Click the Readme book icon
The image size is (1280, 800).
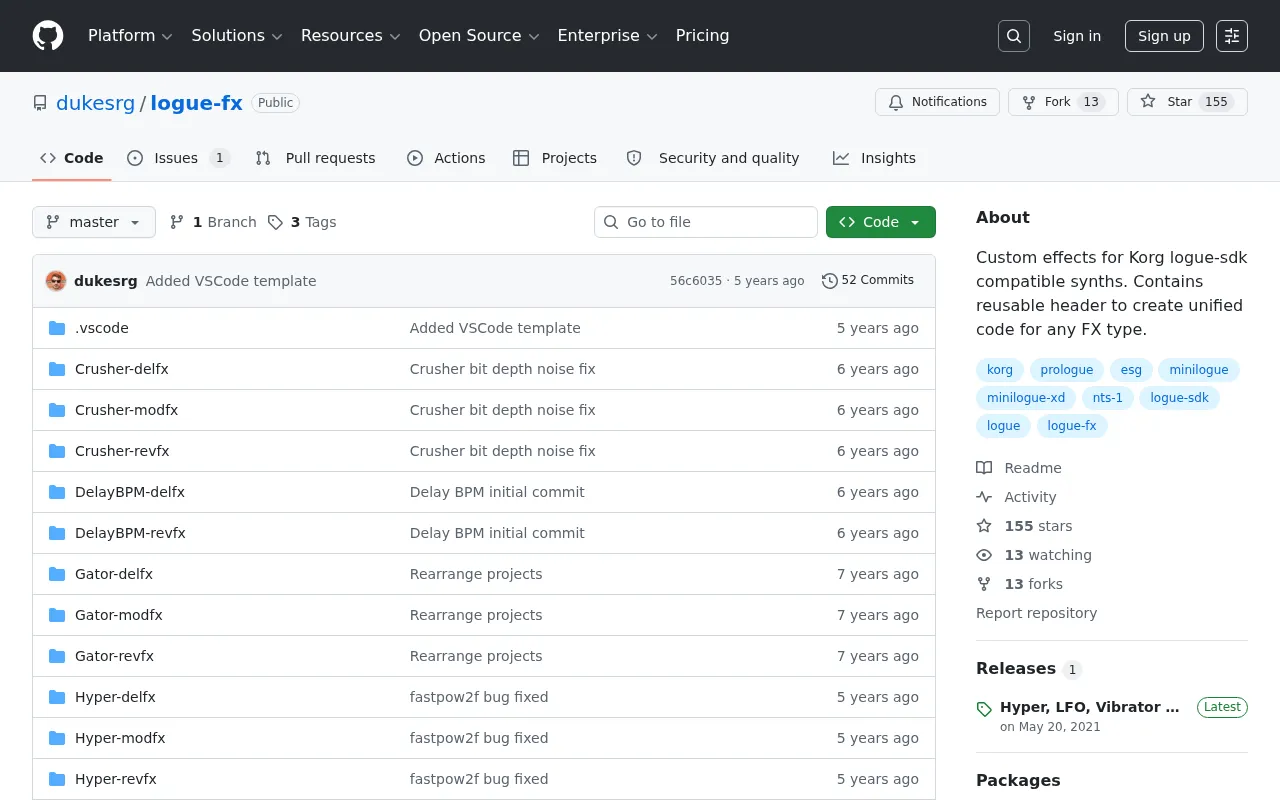984,468
